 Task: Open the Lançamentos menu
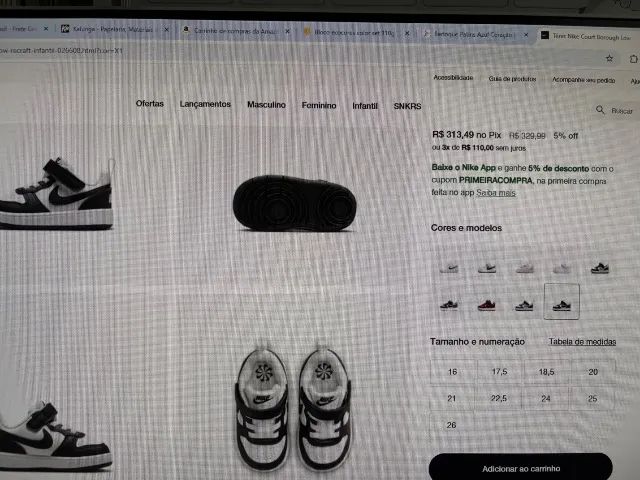[x=205, y=104]
